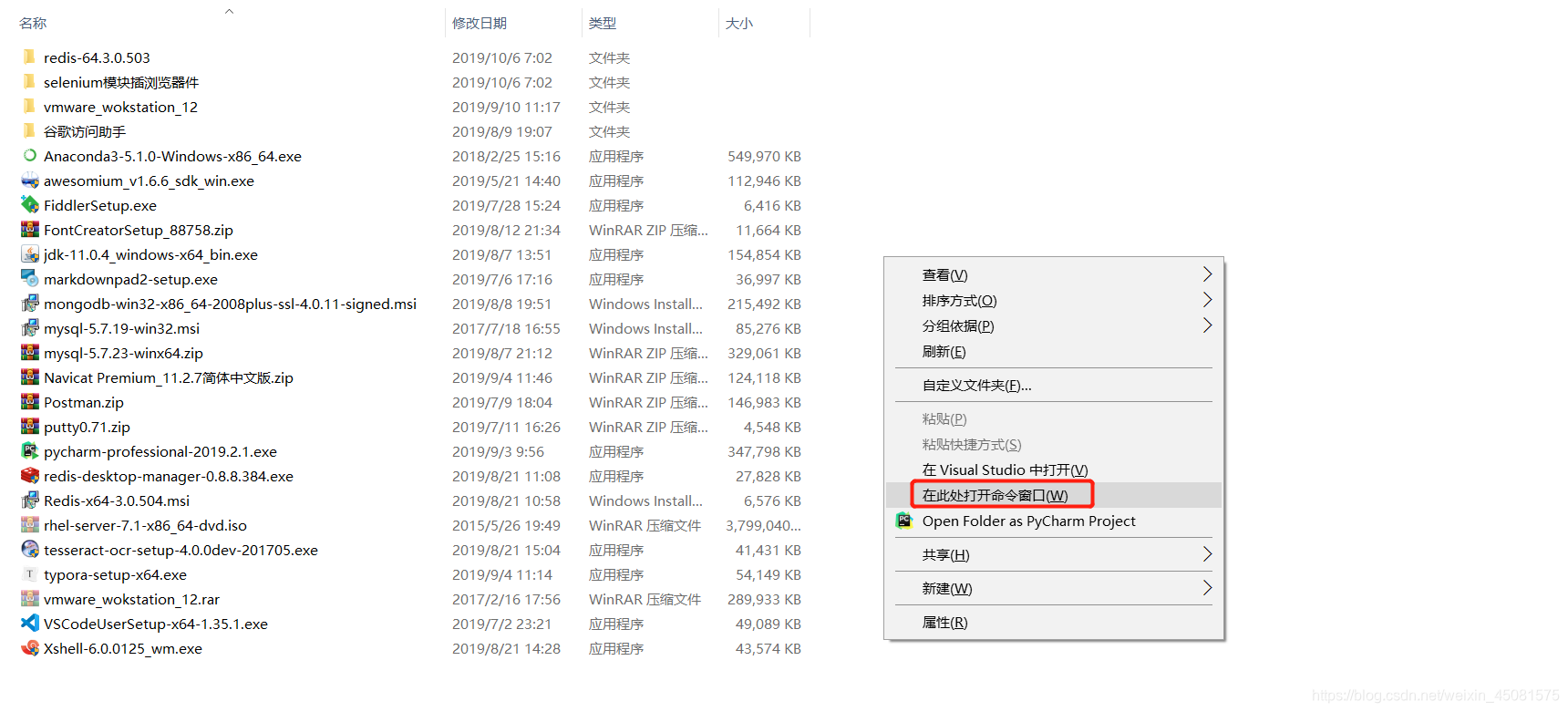This screenshot has width=1568, height=712.
Task: Click the size value 215,492 KB
Action: coord(764,304)
